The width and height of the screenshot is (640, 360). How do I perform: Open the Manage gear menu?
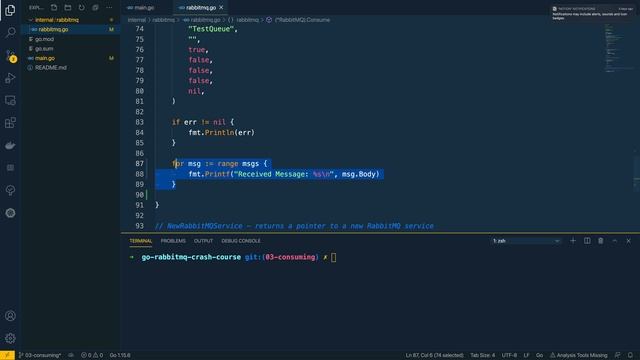[10, 338]
